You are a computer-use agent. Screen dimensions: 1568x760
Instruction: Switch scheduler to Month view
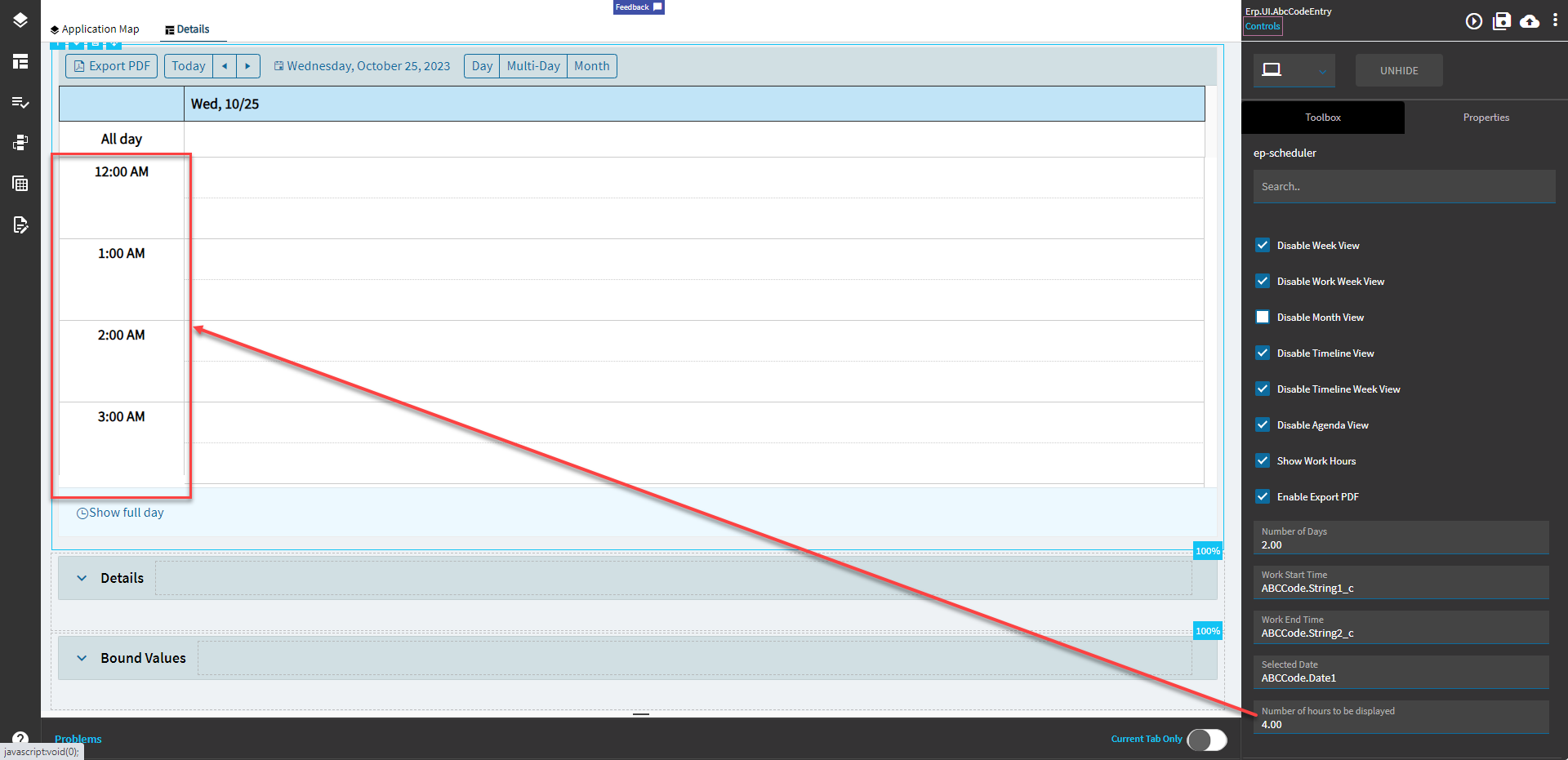coord(592,66)
